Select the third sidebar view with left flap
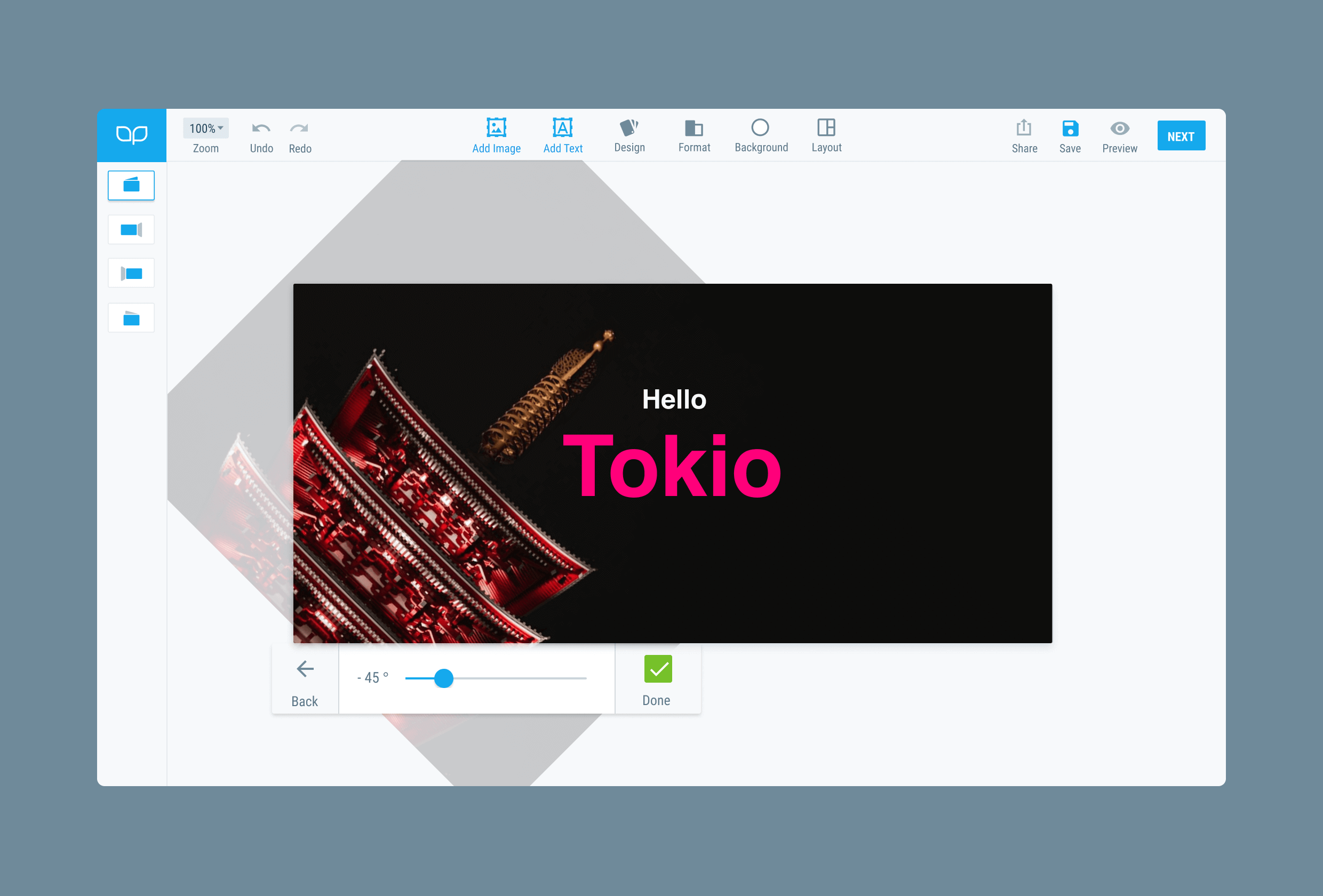The width and height of the screenshot is (1323, 896). tap(131, 273)
